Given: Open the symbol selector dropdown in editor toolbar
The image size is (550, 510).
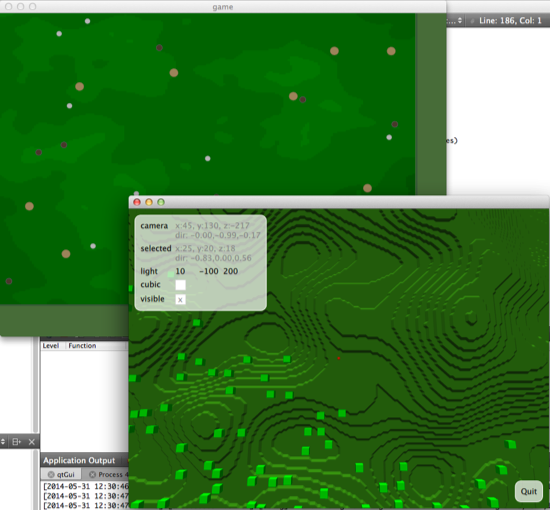Looking at the screenshot, I should click(x=455, y=21).
